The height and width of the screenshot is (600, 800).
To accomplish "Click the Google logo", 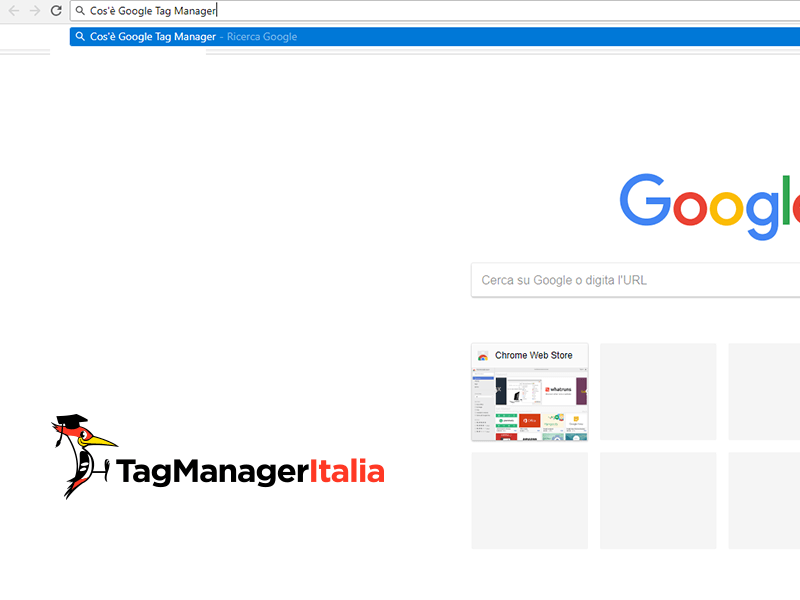I will coord(710,207).
